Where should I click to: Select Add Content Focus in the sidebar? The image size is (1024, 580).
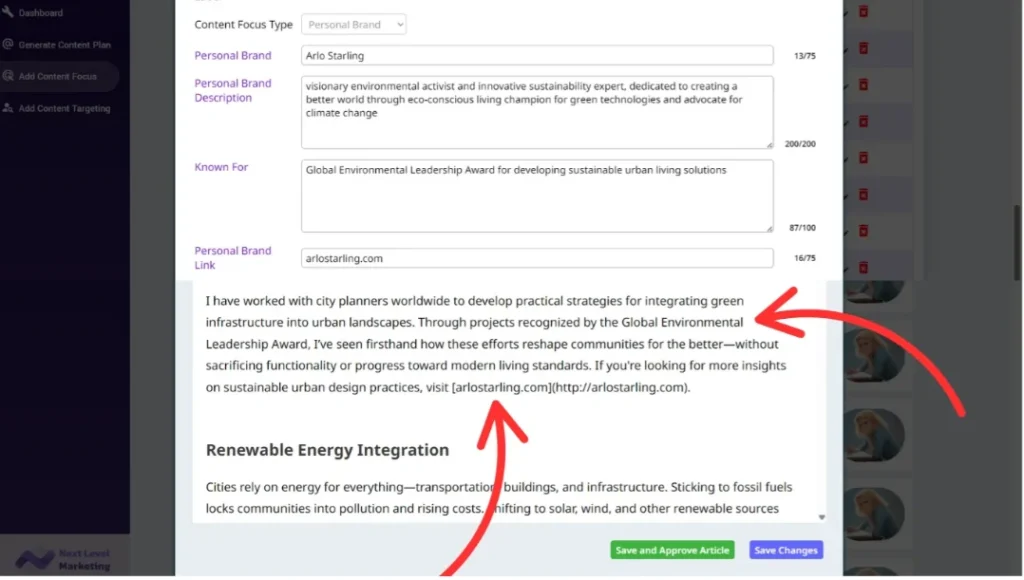point(57,77)
